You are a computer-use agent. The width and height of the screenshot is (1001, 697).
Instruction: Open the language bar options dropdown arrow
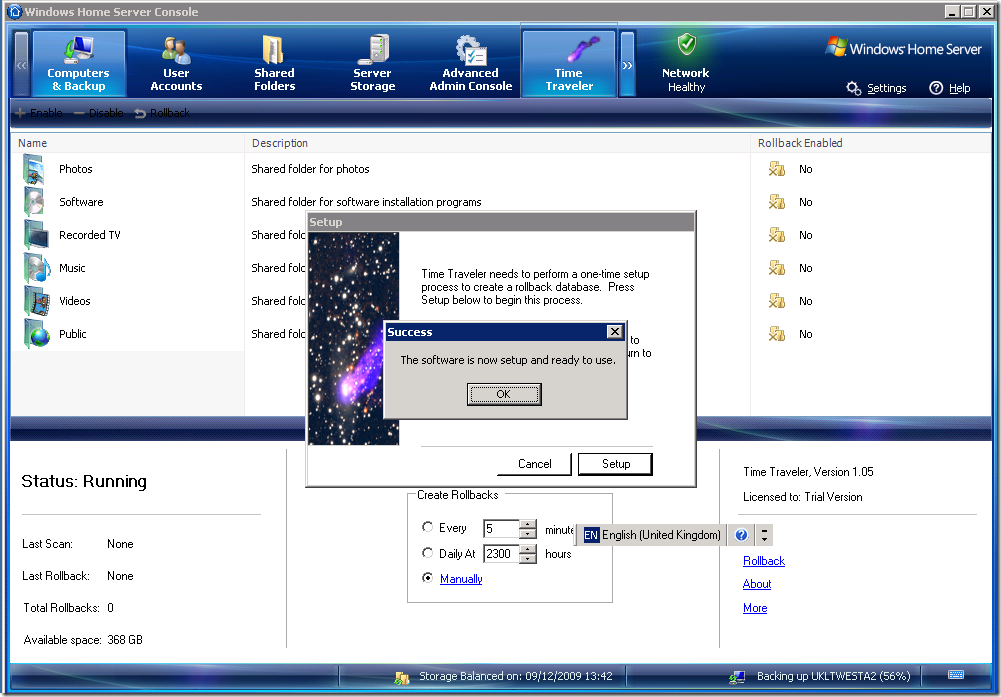point(764,535)
